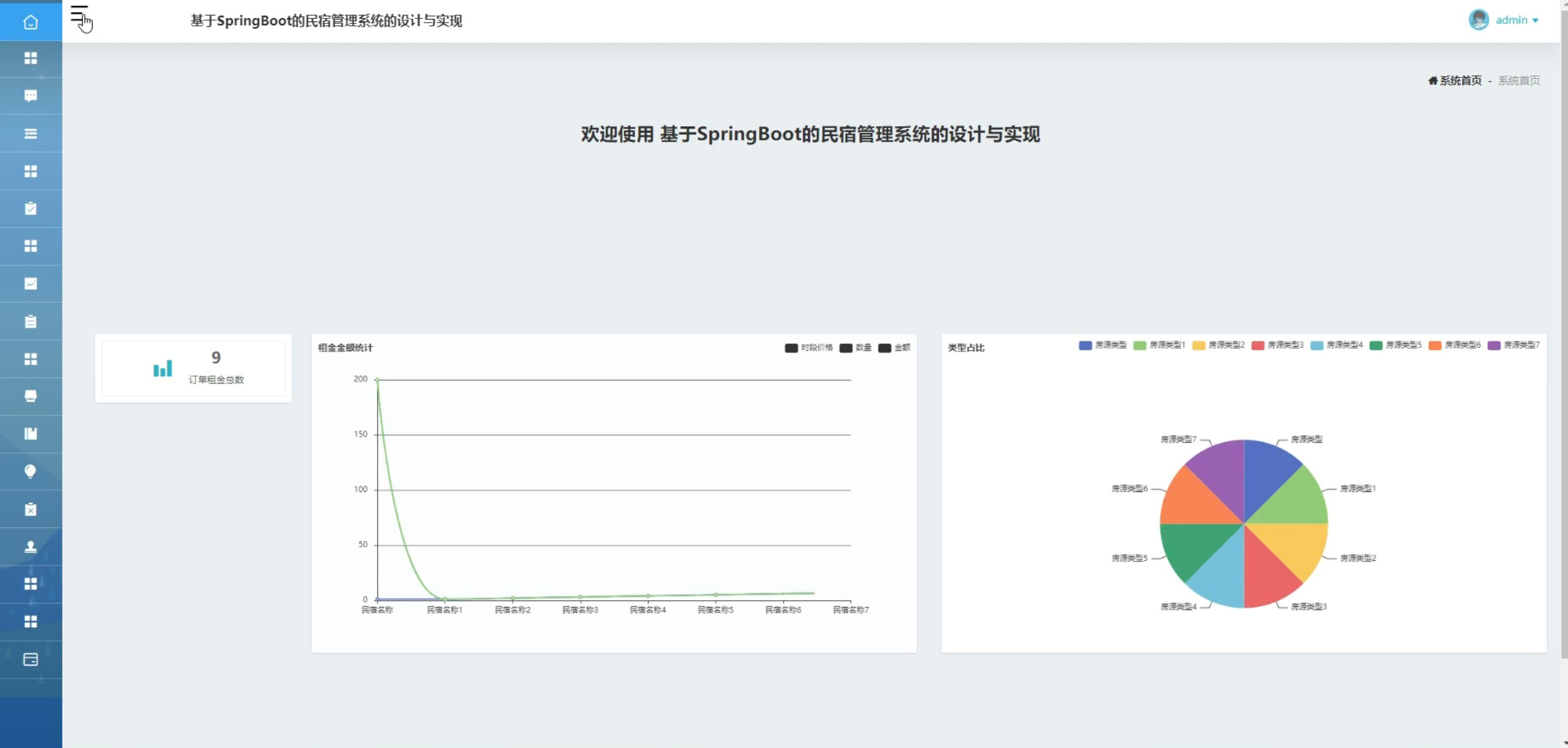The image size is (1568, 748).
Task: Click the indent list sidebar menu item
Action: [x=31, y=134]
